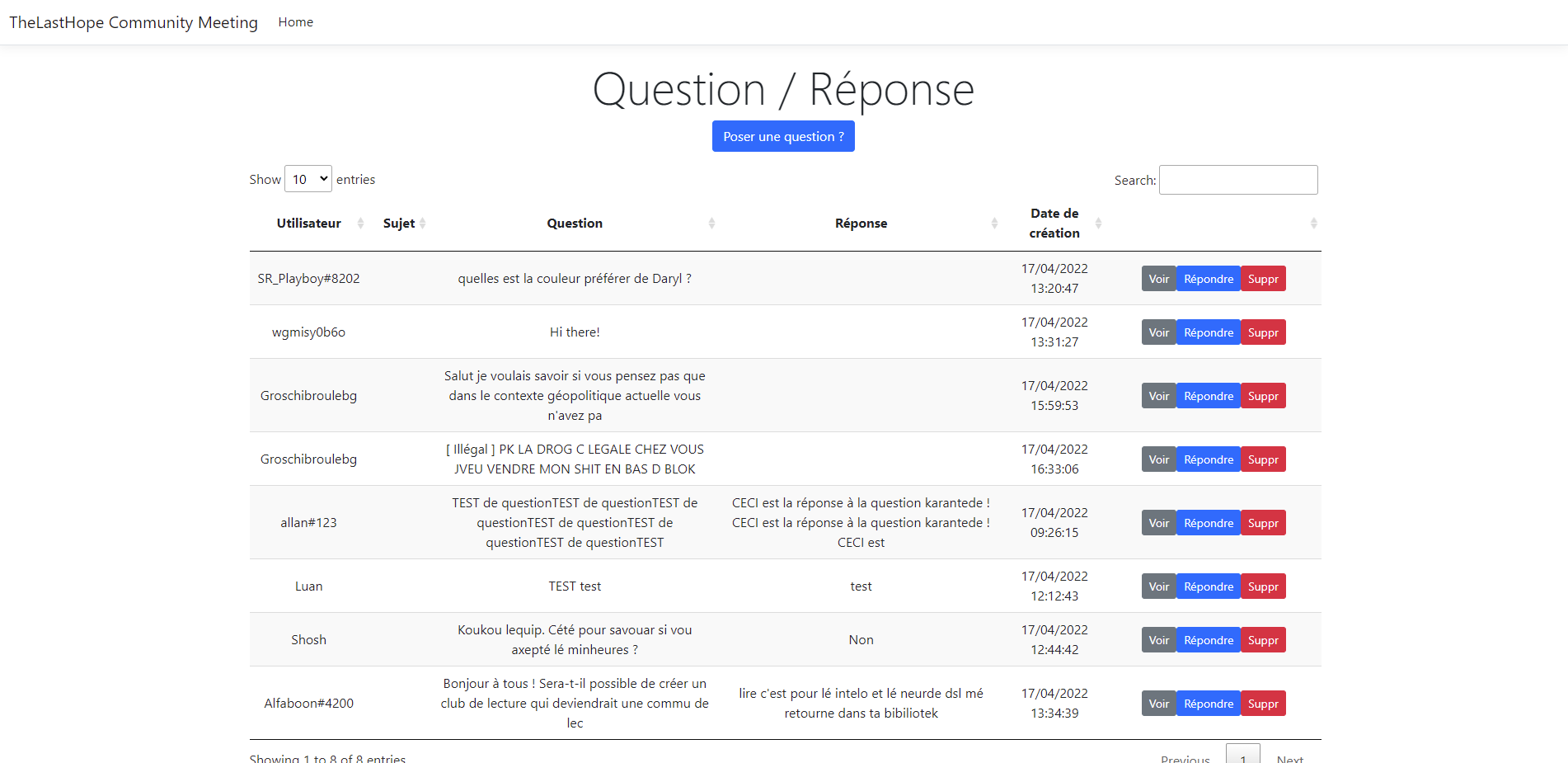Open TheLastHope Community Meeting brand link
The image size is (1568, 763).
coord(134,22)
